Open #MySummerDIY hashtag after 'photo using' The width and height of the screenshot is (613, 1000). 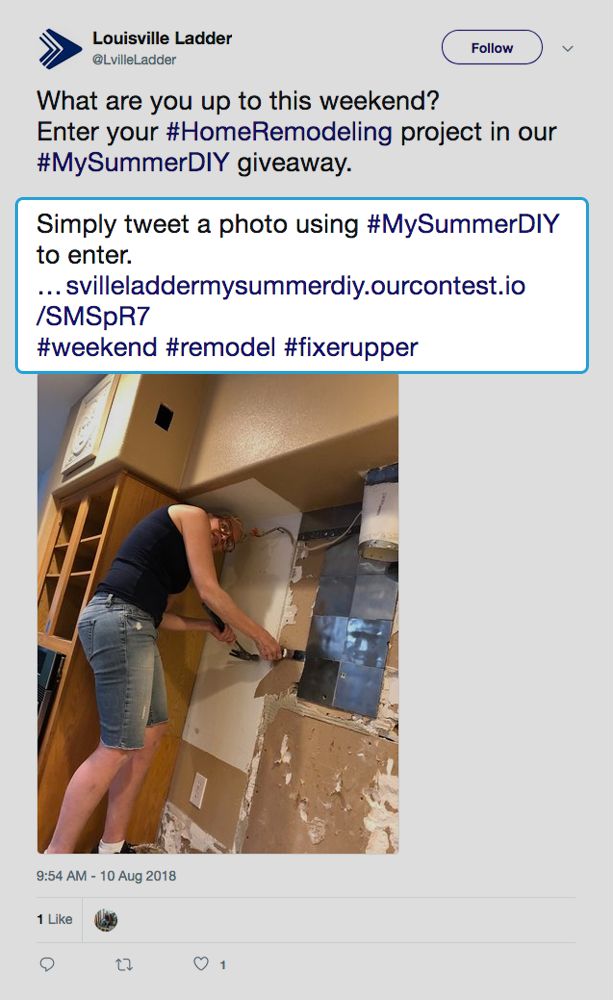coord(463,224)
